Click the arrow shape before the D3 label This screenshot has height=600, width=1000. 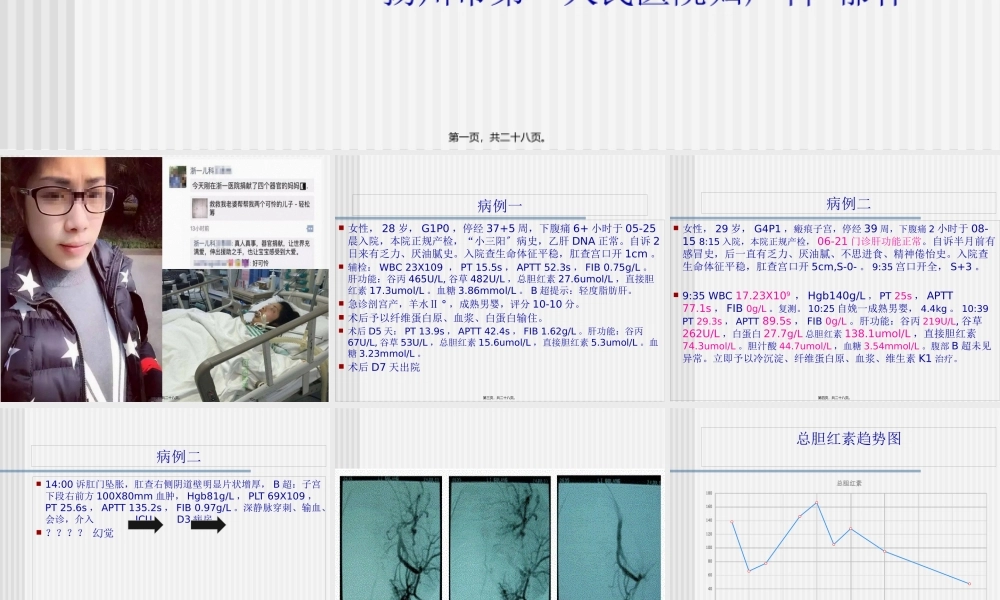pyautogui.click(x=207, y=524)
